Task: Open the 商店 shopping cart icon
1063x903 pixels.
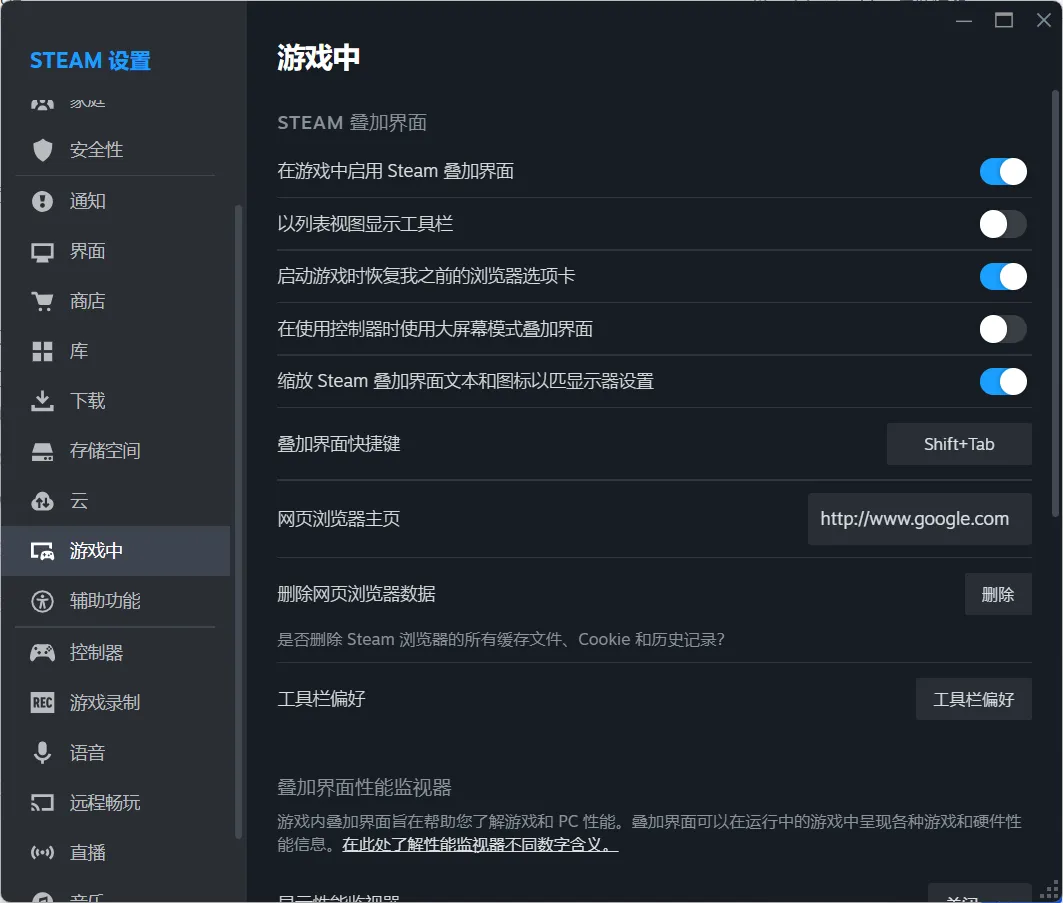Action: pyautogui.click(x=41, y=301)
